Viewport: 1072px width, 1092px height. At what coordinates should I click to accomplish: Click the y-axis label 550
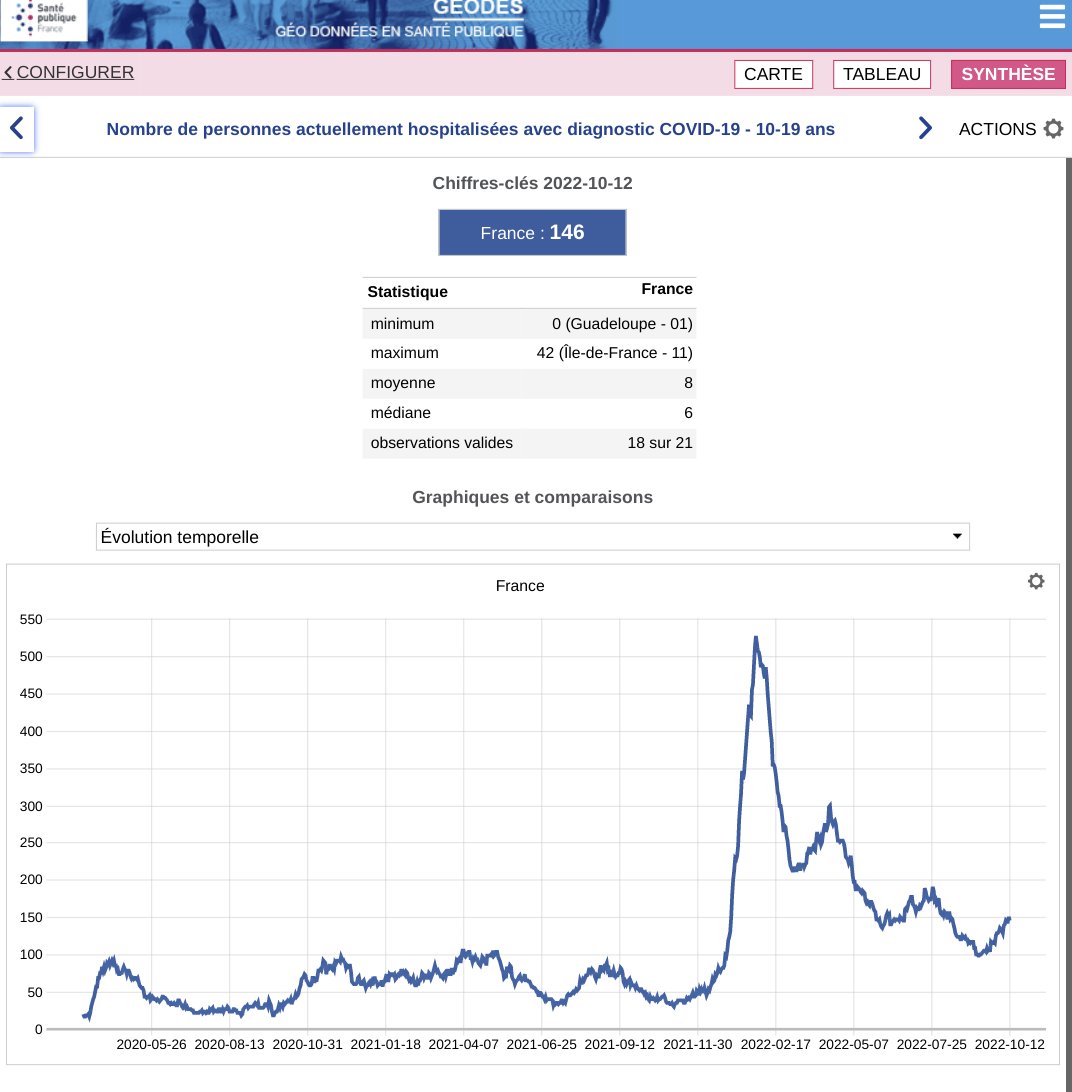tap(31, 619)
